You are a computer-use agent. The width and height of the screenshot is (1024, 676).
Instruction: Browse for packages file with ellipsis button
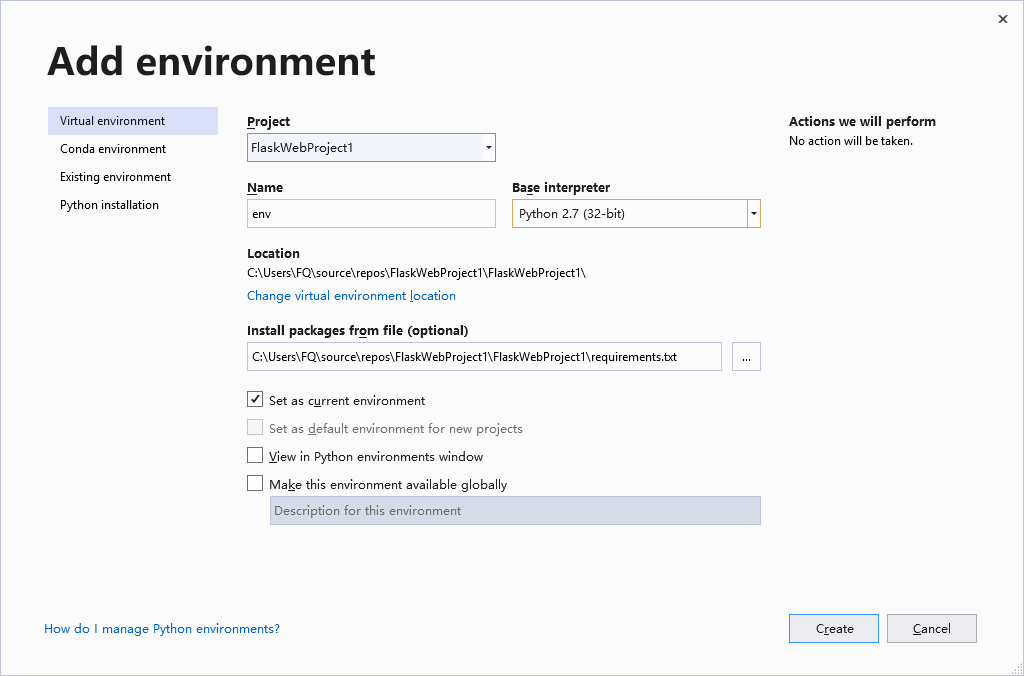[746, 357]
